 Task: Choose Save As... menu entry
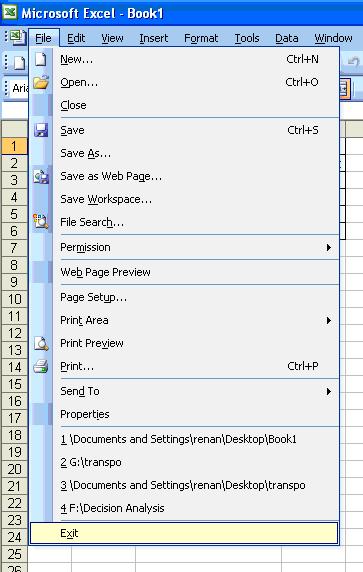coord(185,154)
